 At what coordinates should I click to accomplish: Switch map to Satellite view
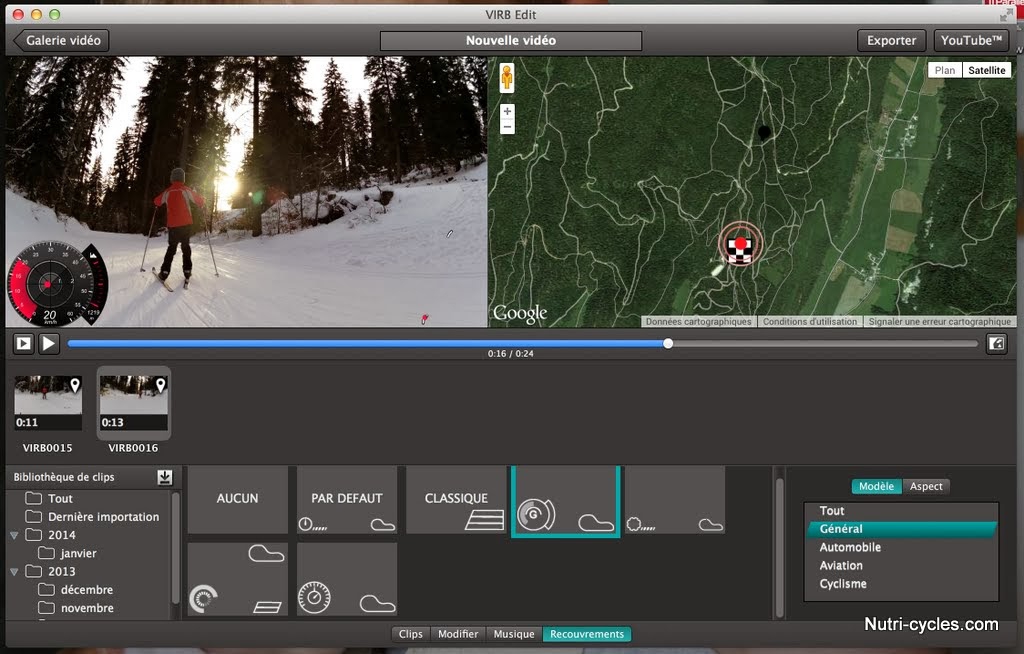[x=986, y=70]
